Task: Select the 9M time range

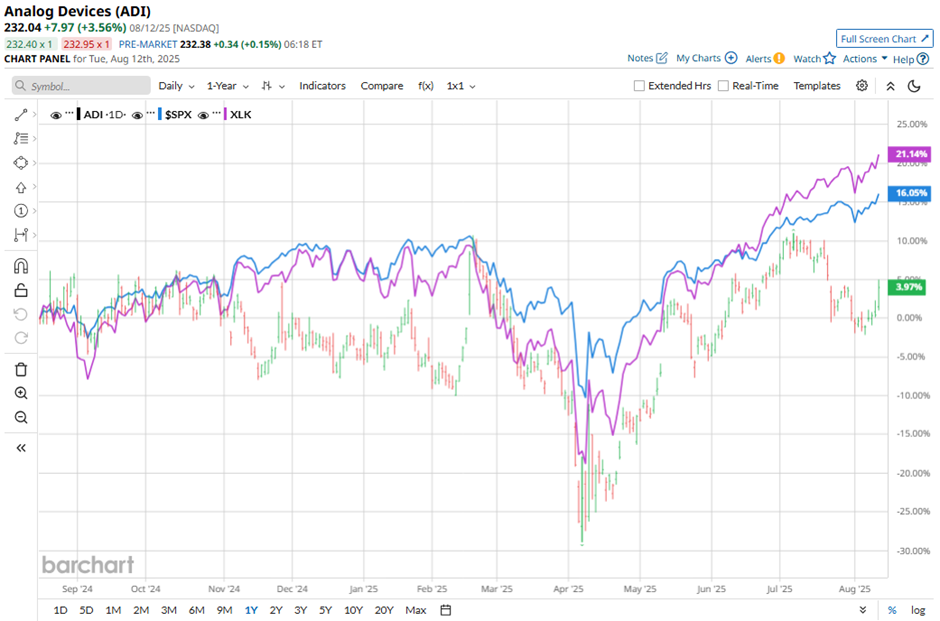Action: point(224,610)
